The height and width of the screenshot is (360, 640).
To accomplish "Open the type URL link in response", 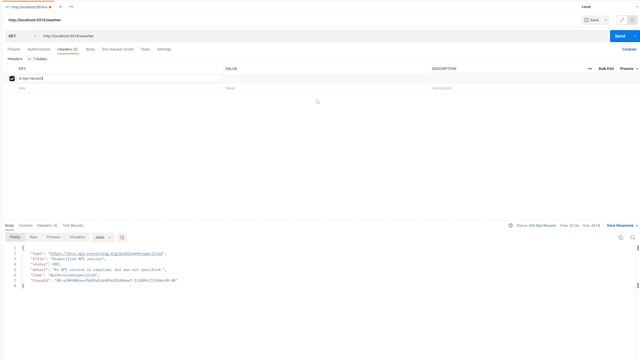I will (107, 254).
